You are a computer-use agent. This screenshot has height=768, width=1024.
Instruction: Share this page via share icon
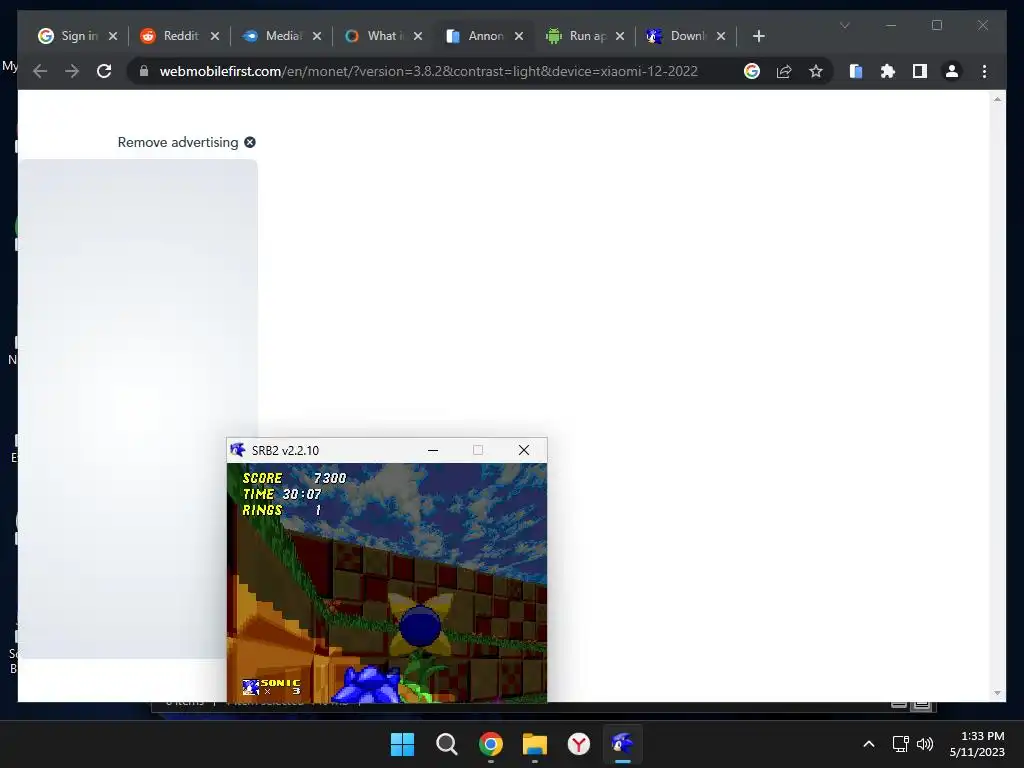coord(784,71)
